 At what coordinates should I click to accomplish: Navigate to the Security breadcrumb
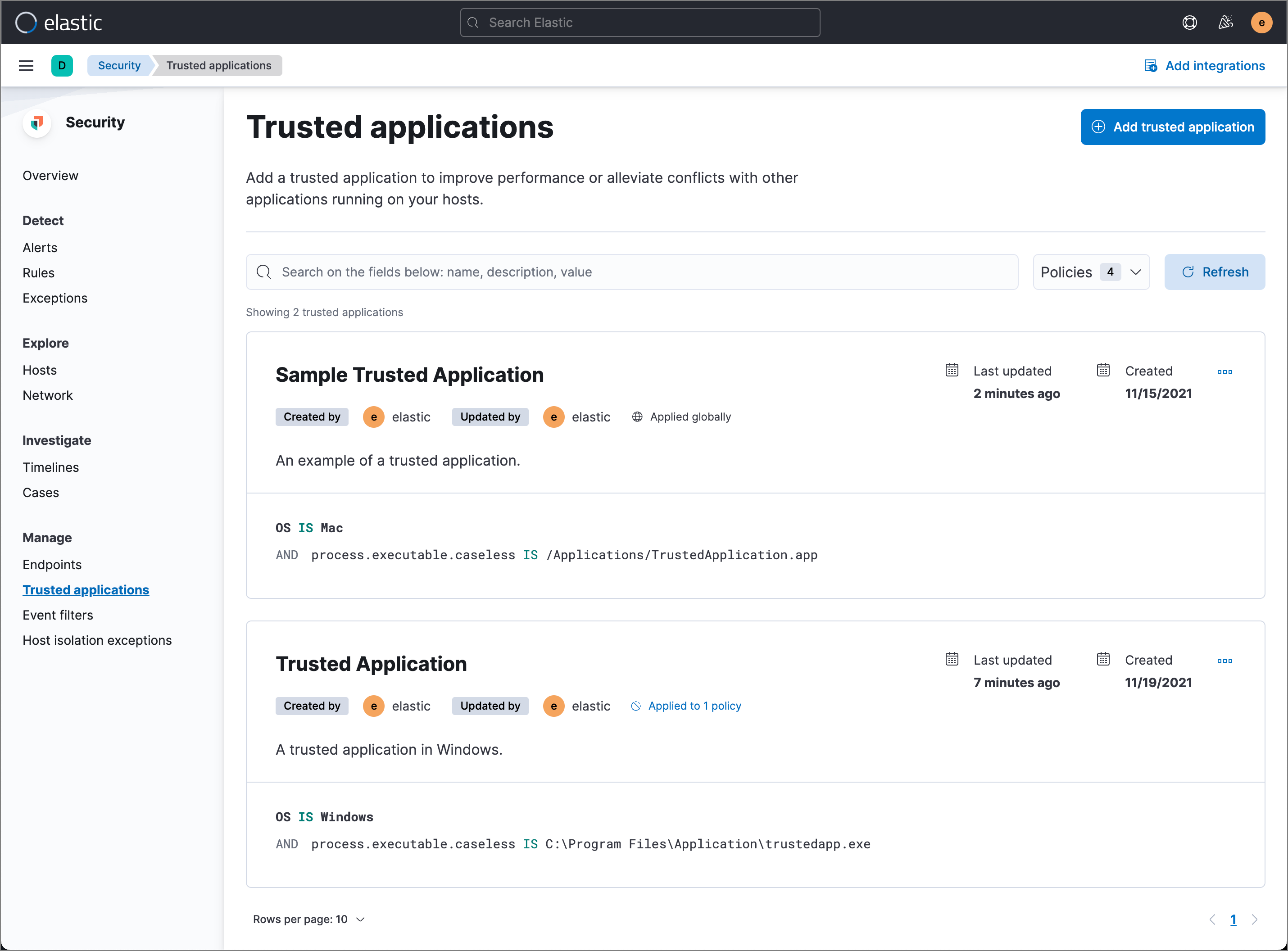click(118, 65)
